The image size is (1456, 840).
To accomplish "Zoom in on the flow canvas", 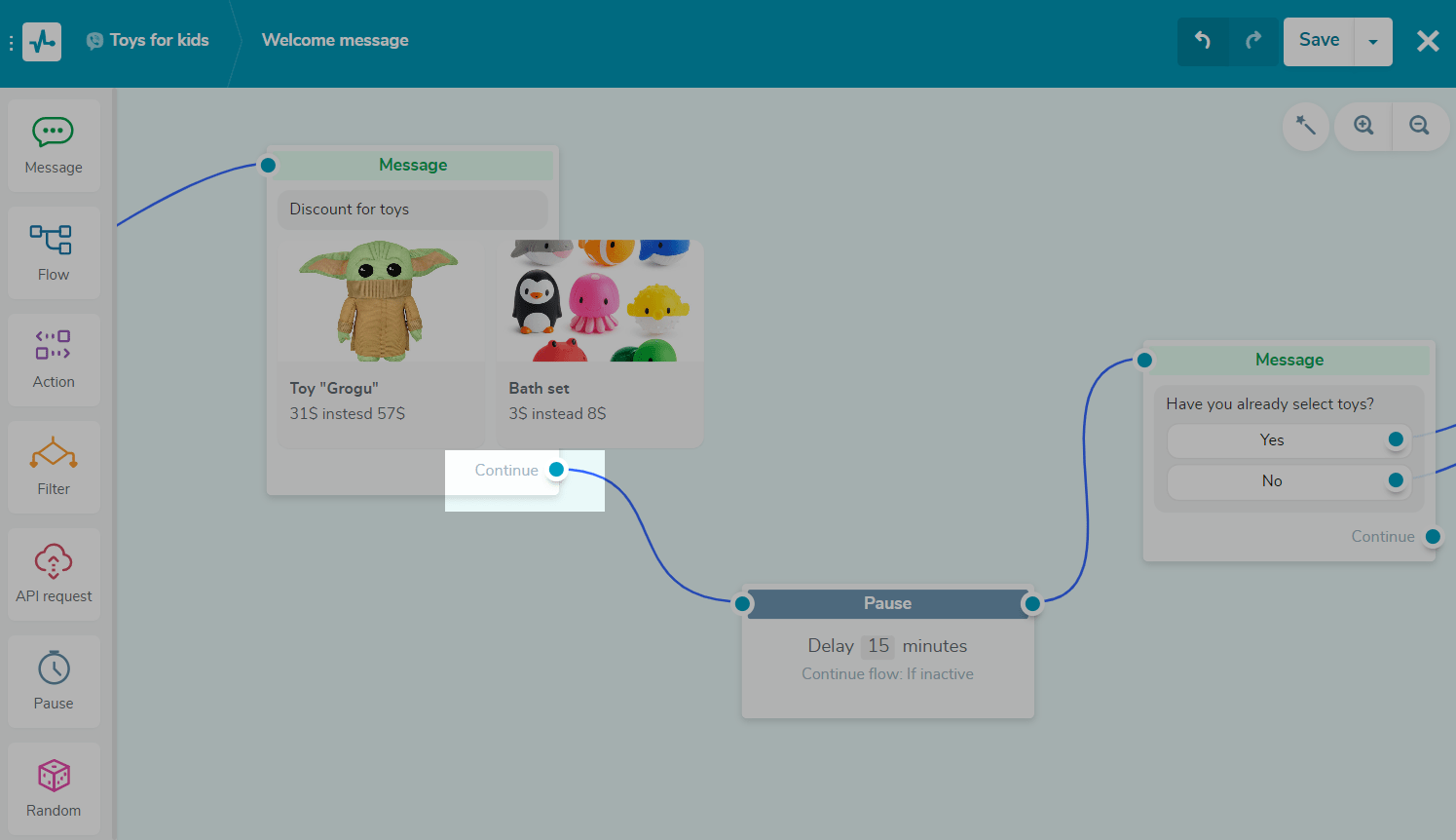I will click(x=1363, y=126).
